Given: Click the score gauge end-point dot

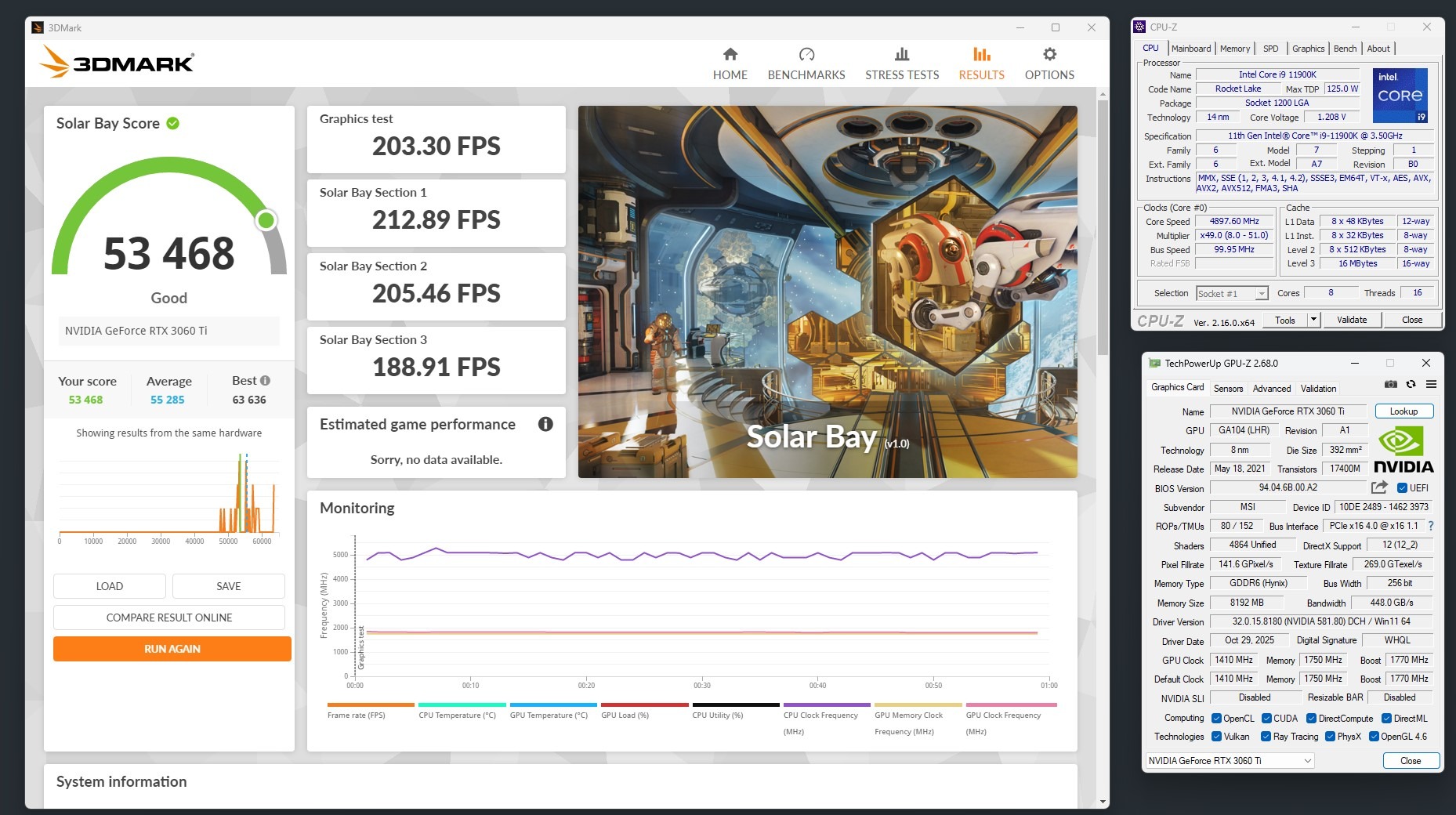Looking at the screenshot, I should [x=266, y=220].
